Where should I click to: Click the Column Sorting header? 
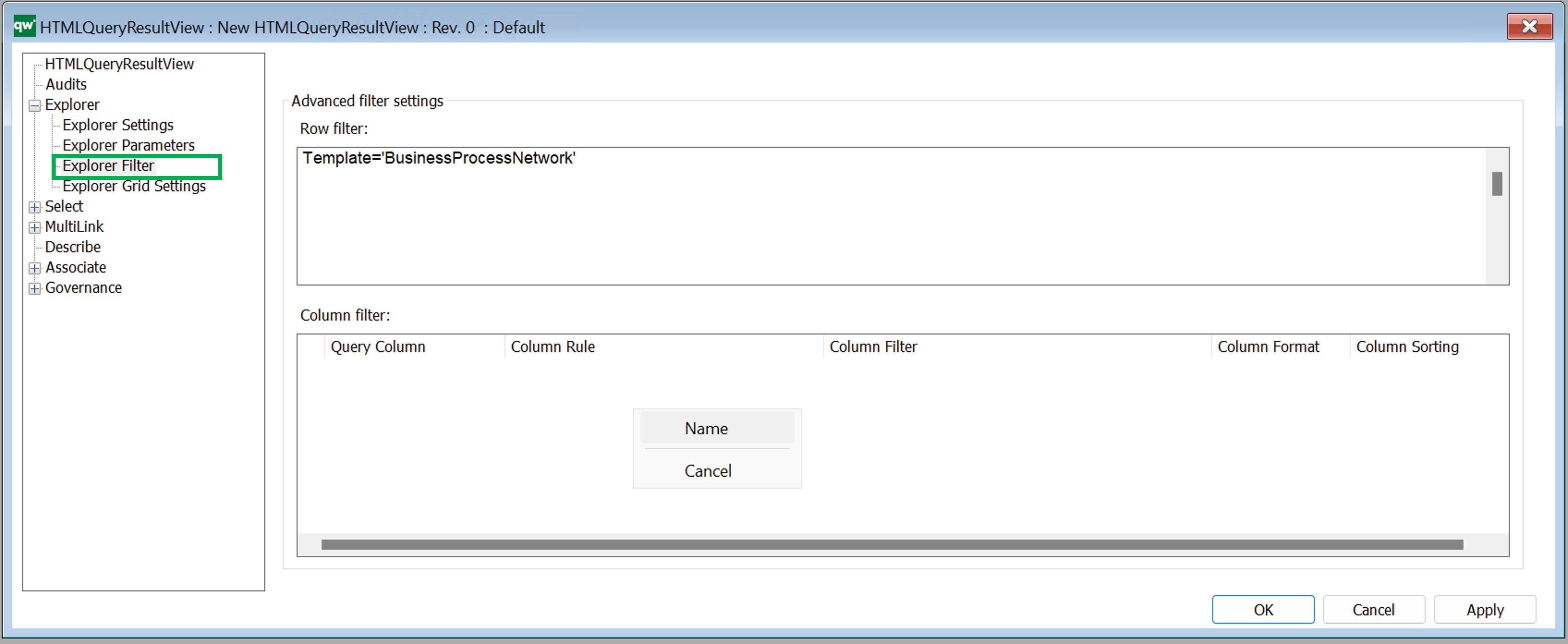point(1429,346)
